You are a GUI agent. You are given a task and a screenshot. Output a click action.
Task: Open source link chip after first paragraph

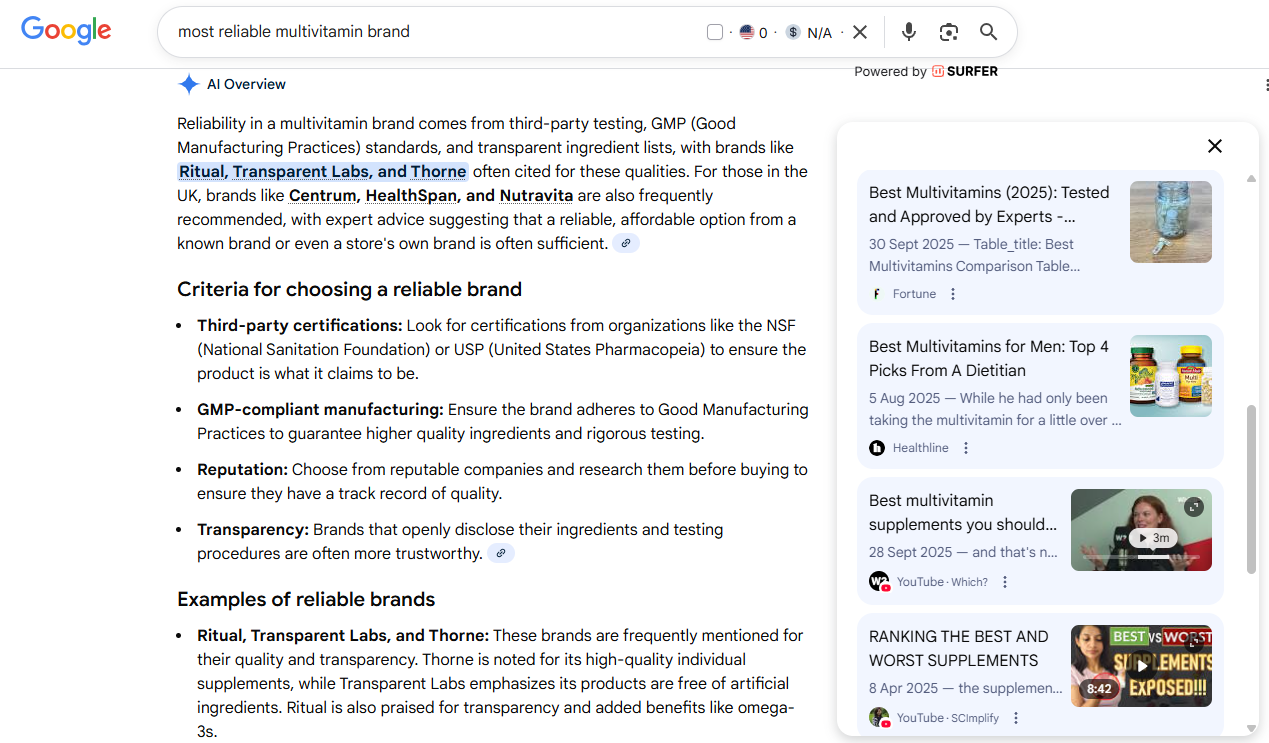pyautogui.click(x=626, y=243)
